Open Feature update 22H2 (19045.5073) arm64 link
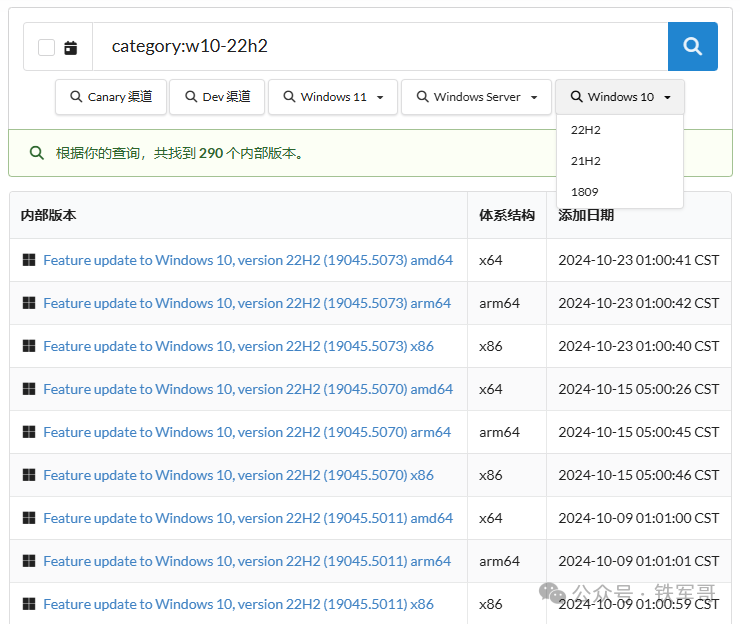The image size is (740, 624). (x=247, y=303)
